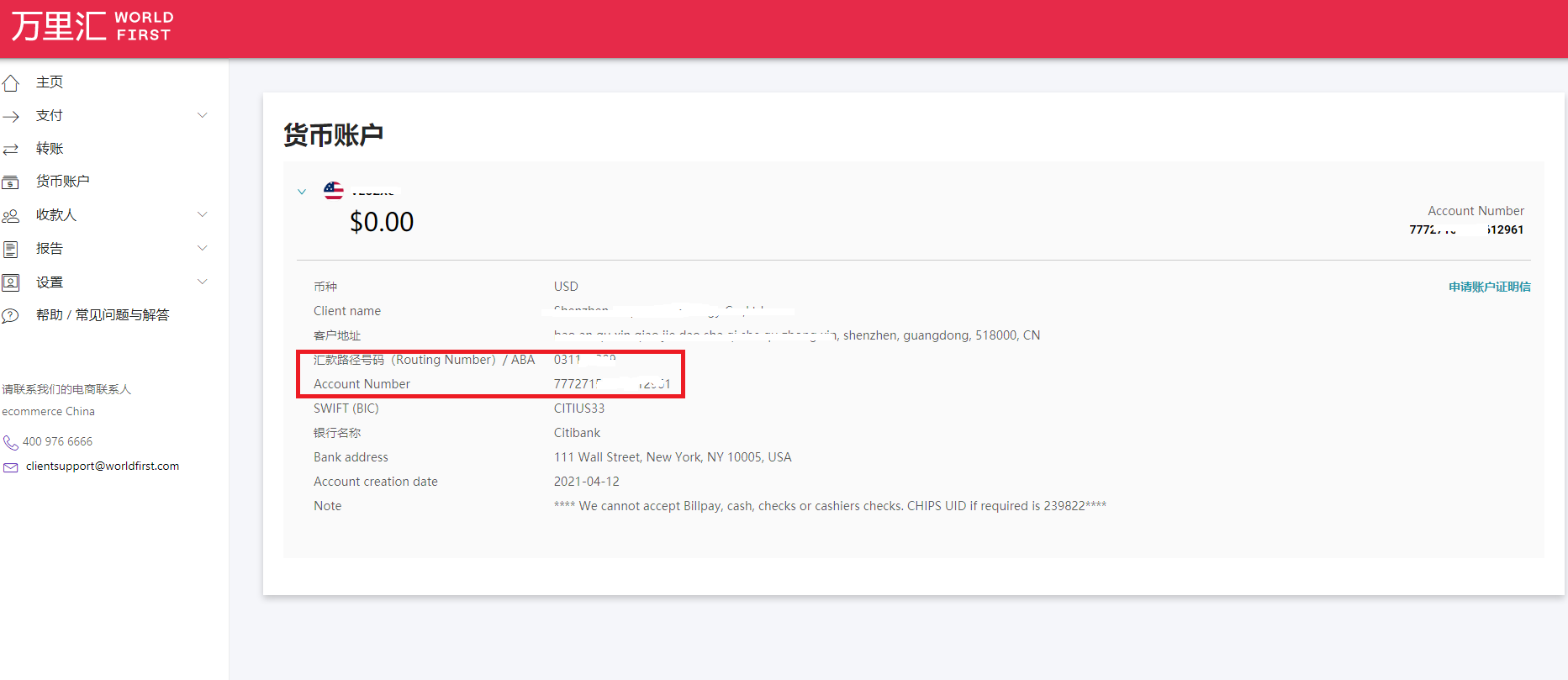The image size is (1568, 680).
Task: Click the currency account wallet icon
Action: point(11,182)
